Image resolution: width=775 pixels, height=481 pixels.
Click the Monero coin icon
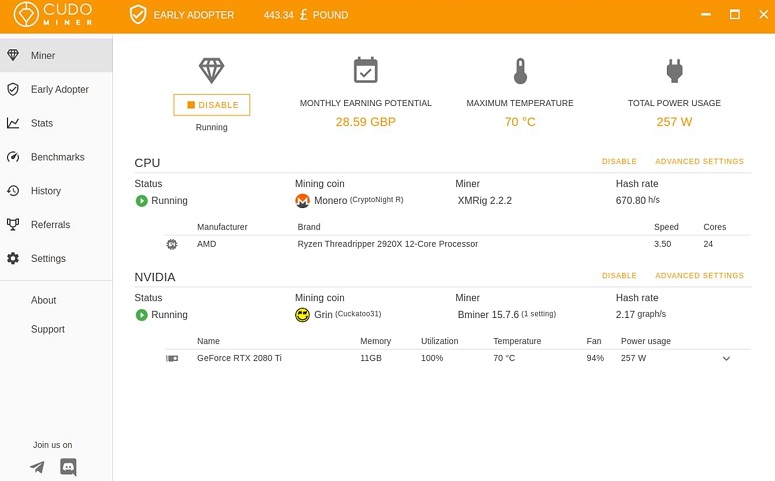point(302,201)
